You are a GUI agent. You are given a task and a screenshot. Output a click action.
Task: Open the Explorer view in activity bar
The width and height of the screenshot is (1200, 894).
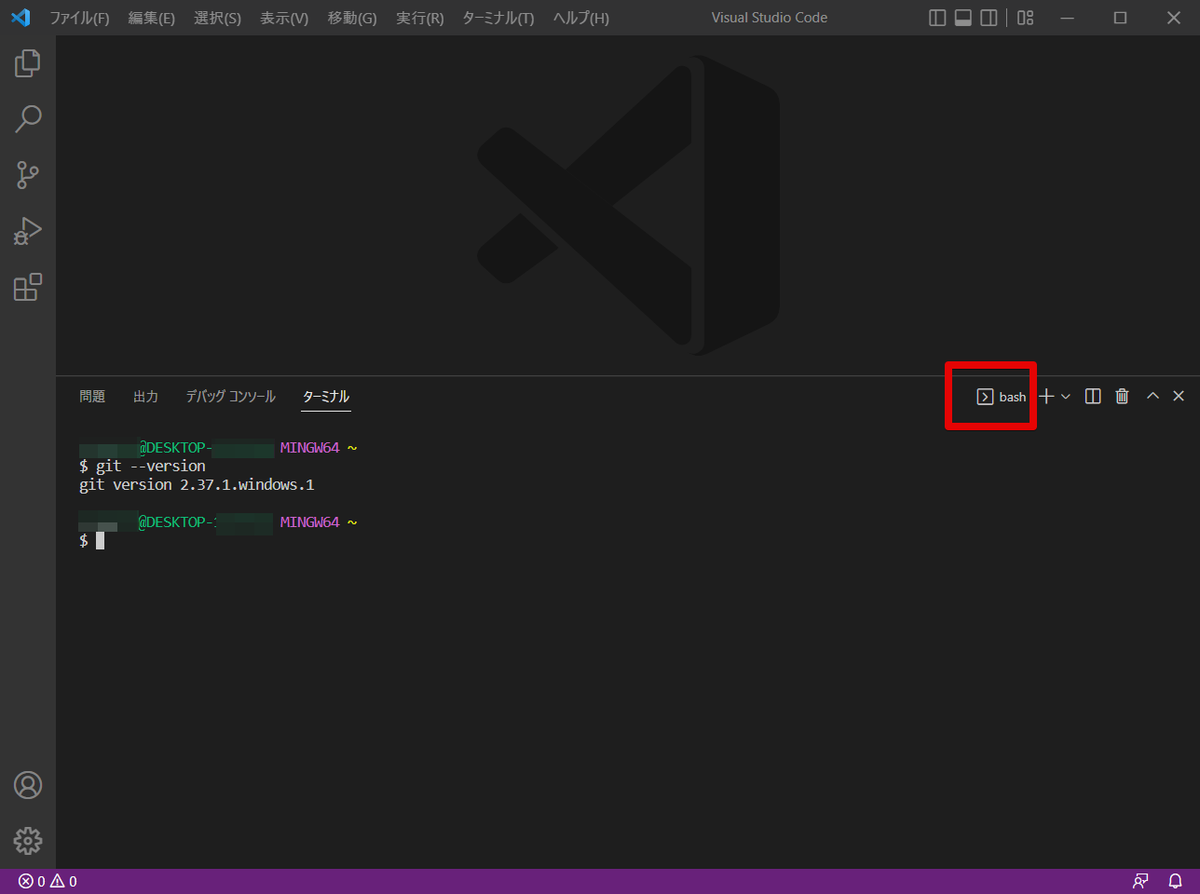tap(28, 64)
